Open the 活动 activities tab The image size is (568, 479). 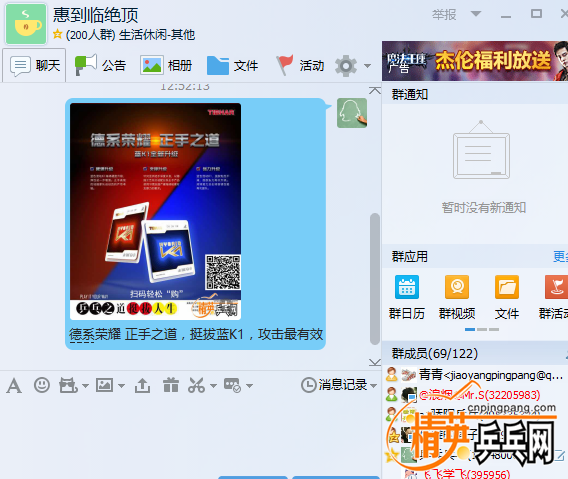click(x=300, y=66)
